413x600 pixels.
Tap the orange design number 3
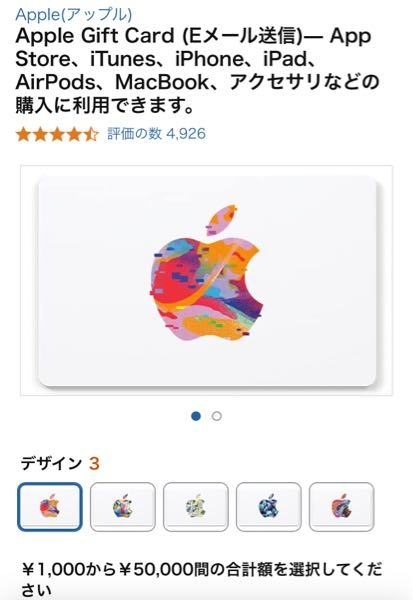click(x=94, y=464)
